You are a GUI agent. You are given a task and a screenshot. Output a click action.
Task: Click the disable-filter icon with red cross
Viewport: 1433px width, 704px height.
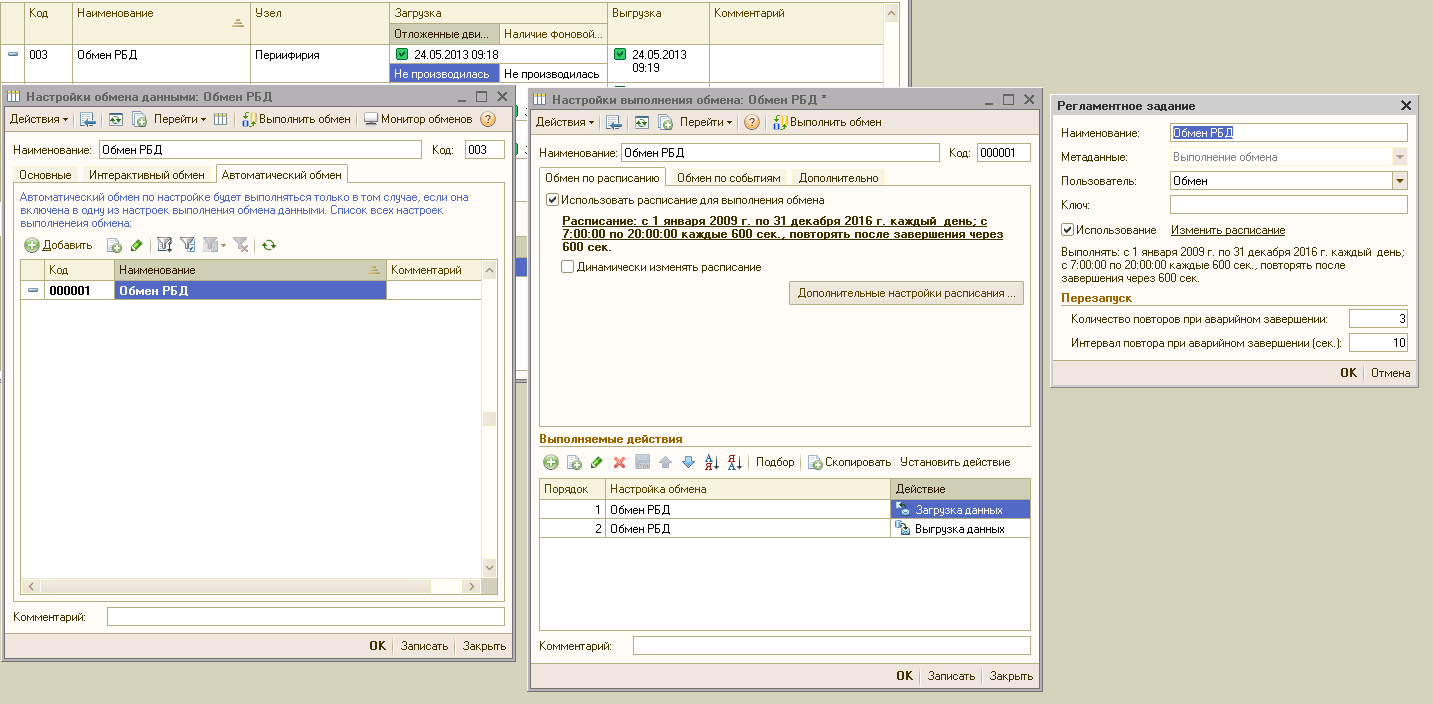240,245
